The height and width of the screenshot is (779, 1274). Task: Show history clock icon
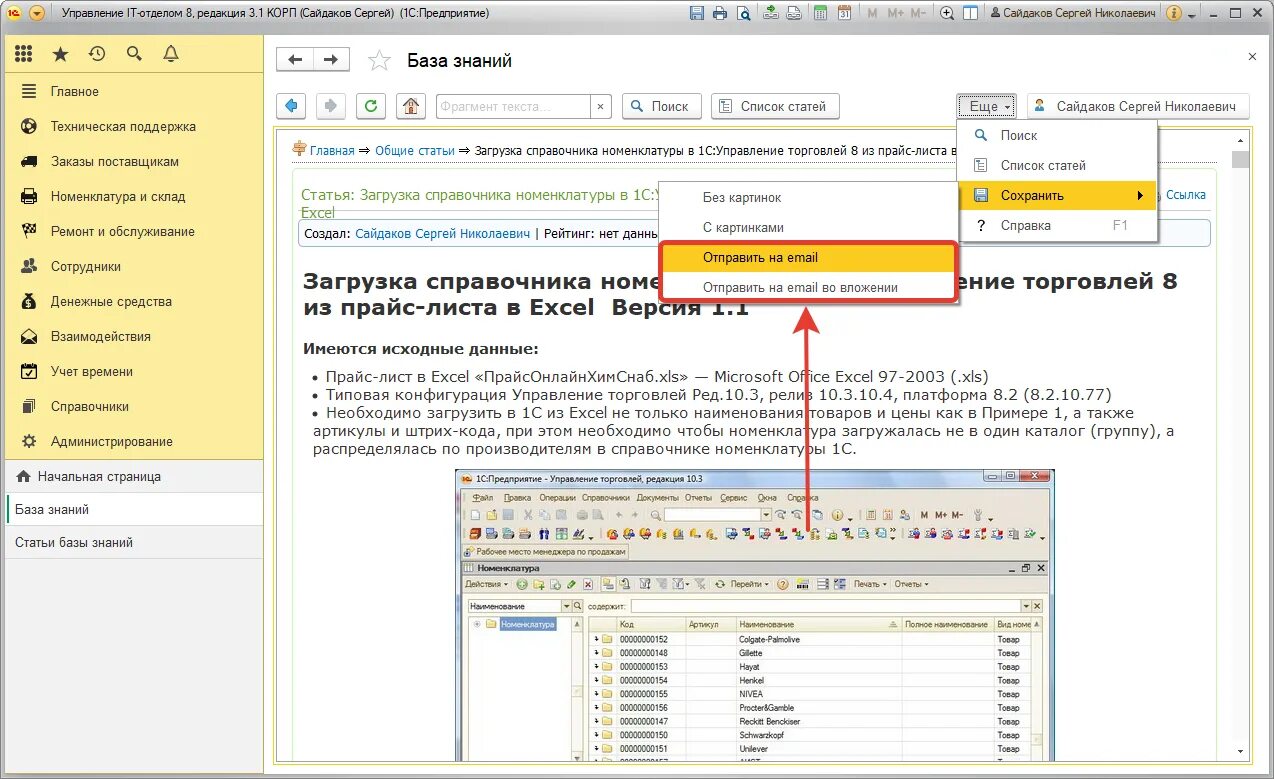[x=97, y=54]
